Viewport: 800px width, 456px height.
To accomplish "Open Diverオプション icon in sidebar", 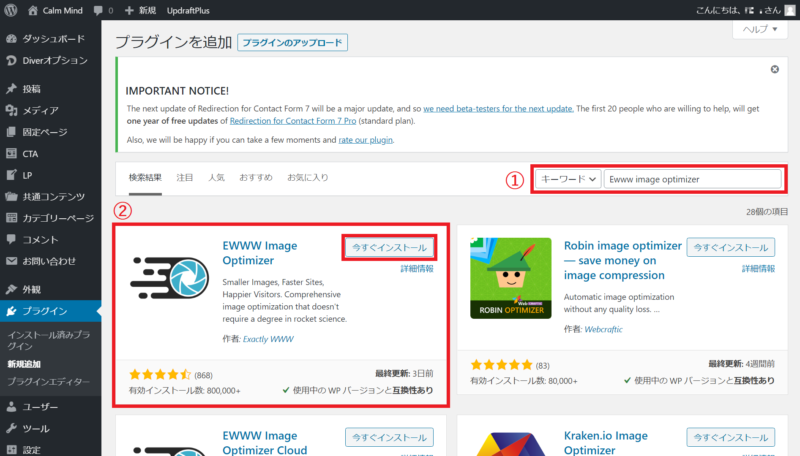I will [x=11, y=60].
